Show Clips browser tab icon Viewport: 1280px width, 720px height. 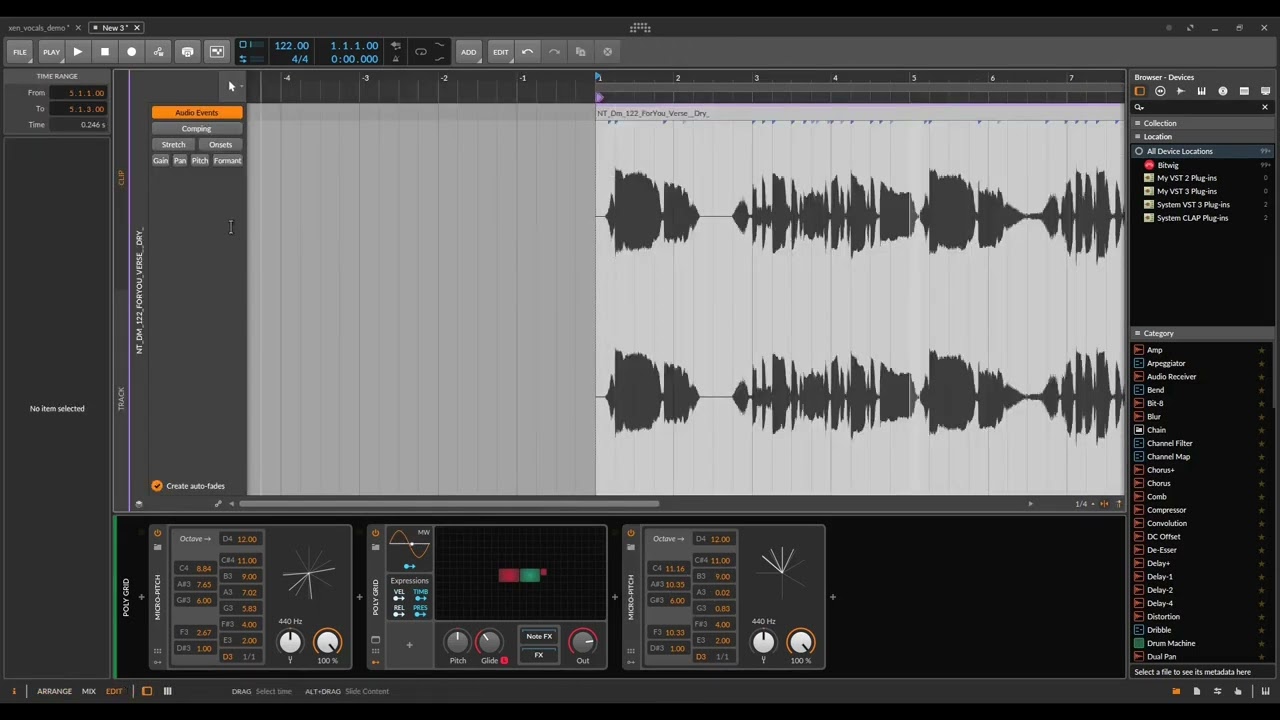(x=1244, y=92)
